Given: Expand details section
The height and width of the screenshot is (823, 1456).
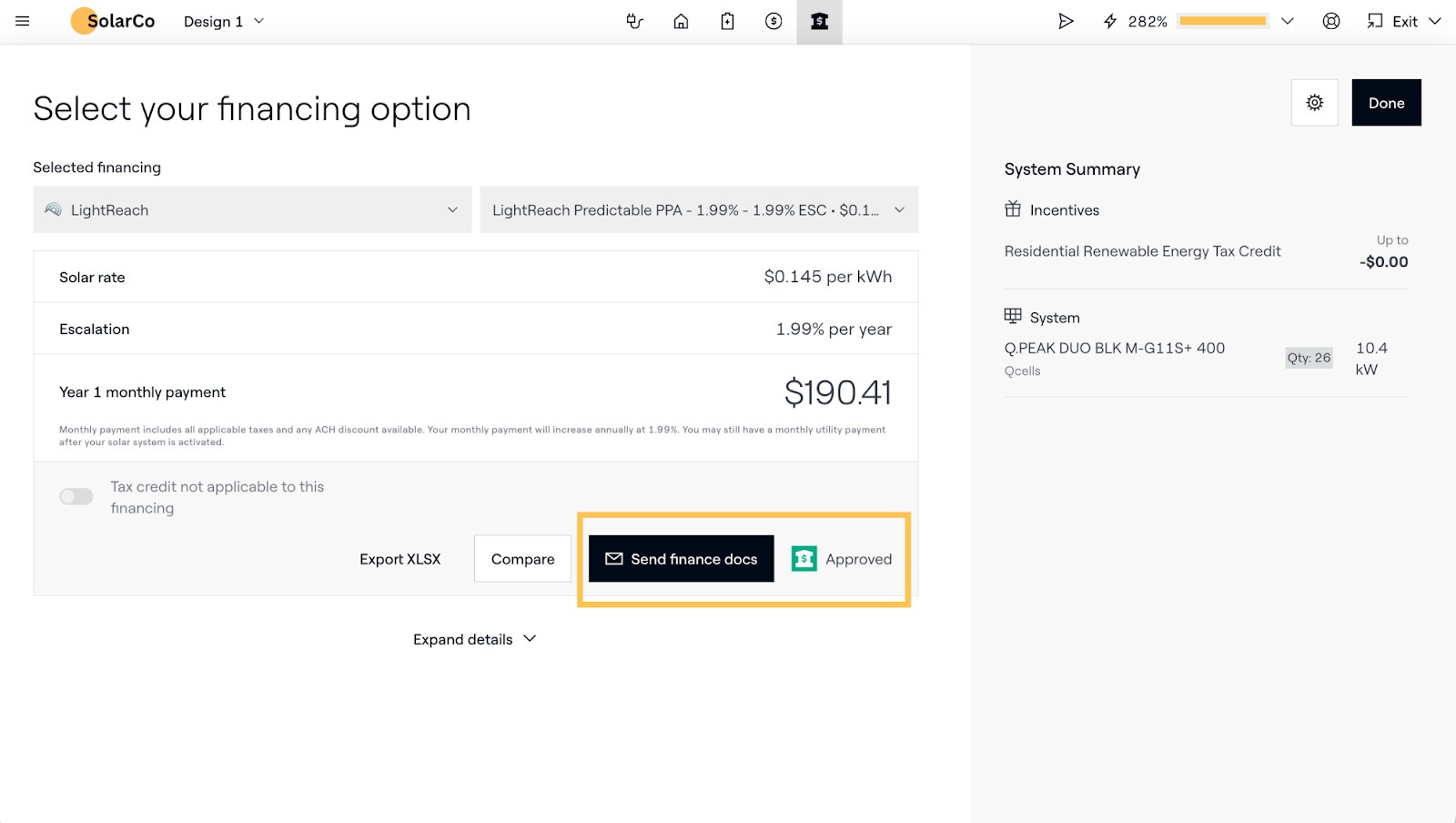Looking at the screenshot, I should pyautogui.click(x=474, y=639).
